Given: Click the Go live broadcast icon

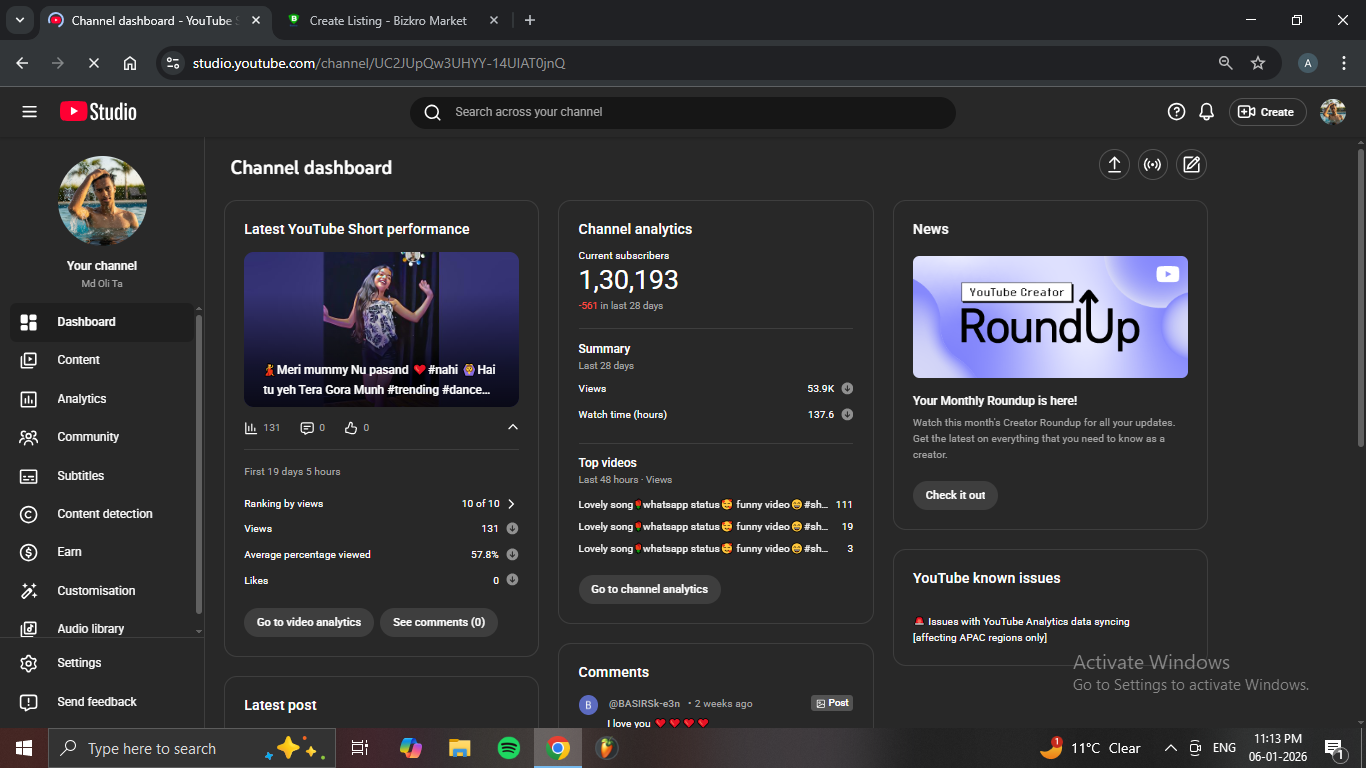Looking at the screenshot, I should (x=1153, y=165).
